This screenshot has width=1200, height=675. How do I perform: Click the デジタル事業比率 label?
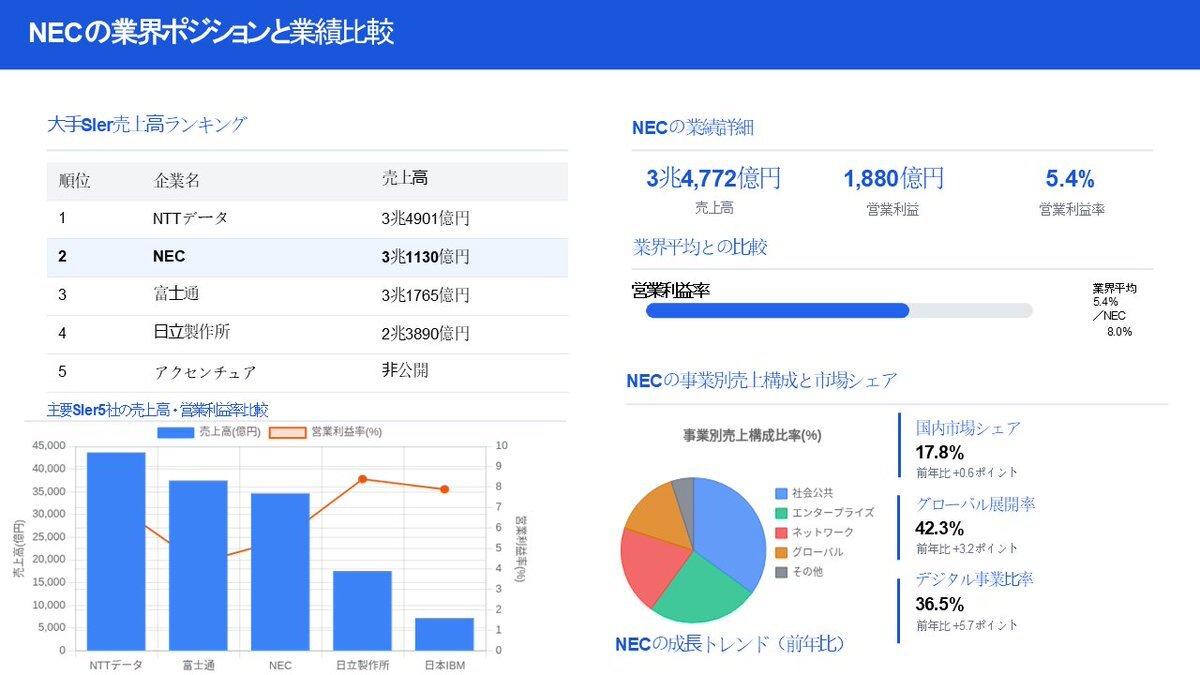pos(975,580)
